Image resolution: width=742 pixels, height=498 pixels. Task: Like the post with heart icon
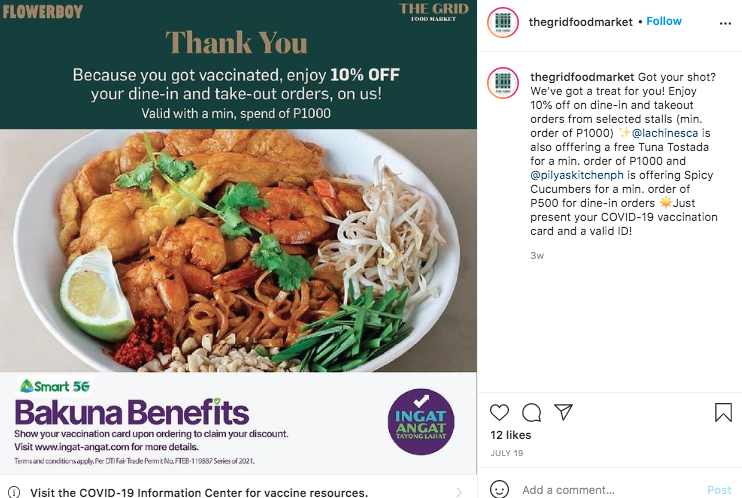pyautogui.click(x=499, y=412)
